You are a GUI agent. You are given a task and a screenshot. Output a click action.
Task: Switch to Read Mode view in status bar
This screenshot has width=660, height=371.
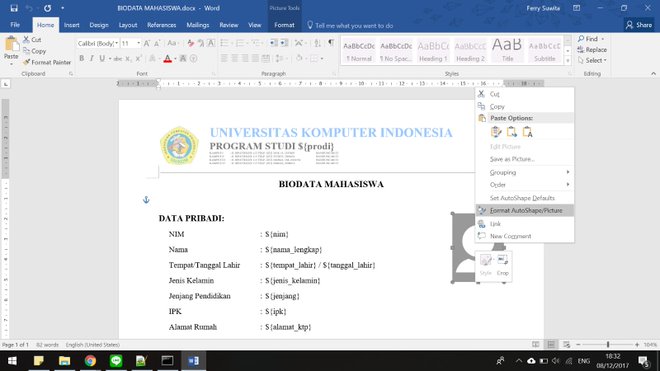coord(535,344)
